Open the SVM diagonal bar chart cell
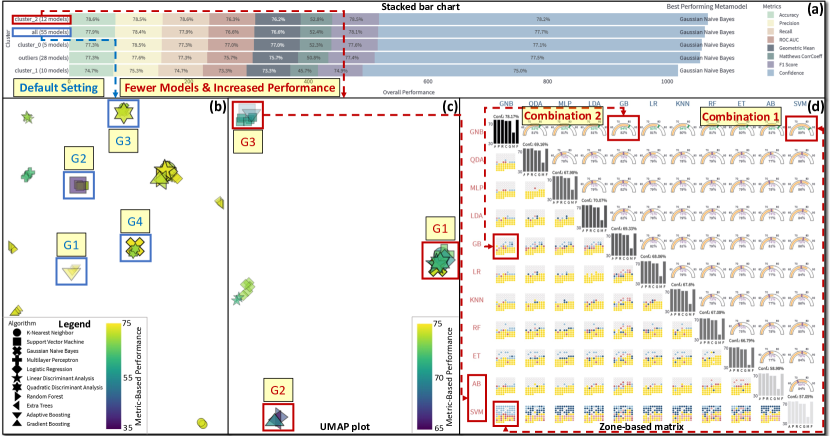The width and height of the screenshot is (830, 436). click(x=800, y=413)
